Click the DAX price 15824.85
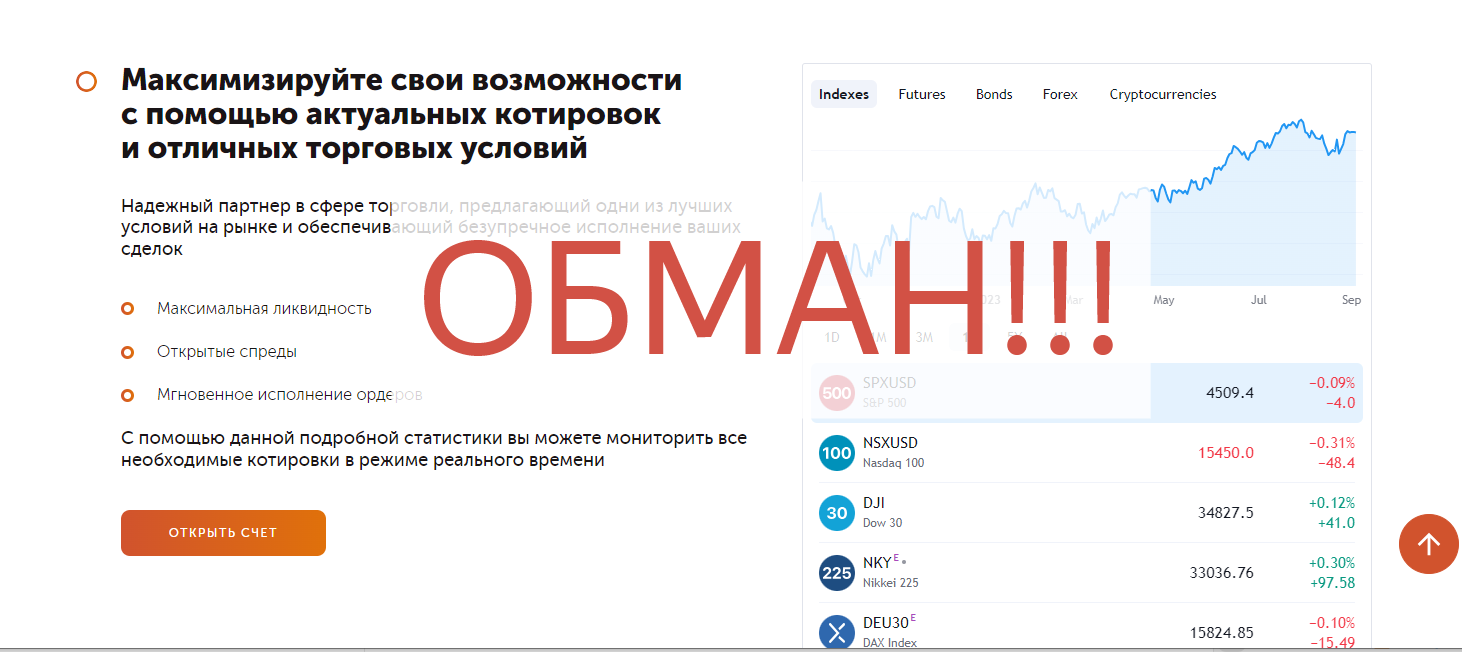Image resolution: width=1462 pixels, height=652 pixels. click(x=1222, y=633)
